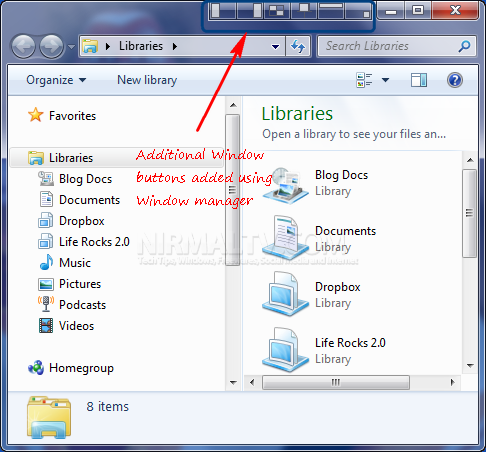Click navigation pane scroll down arrow

point(233,383)
